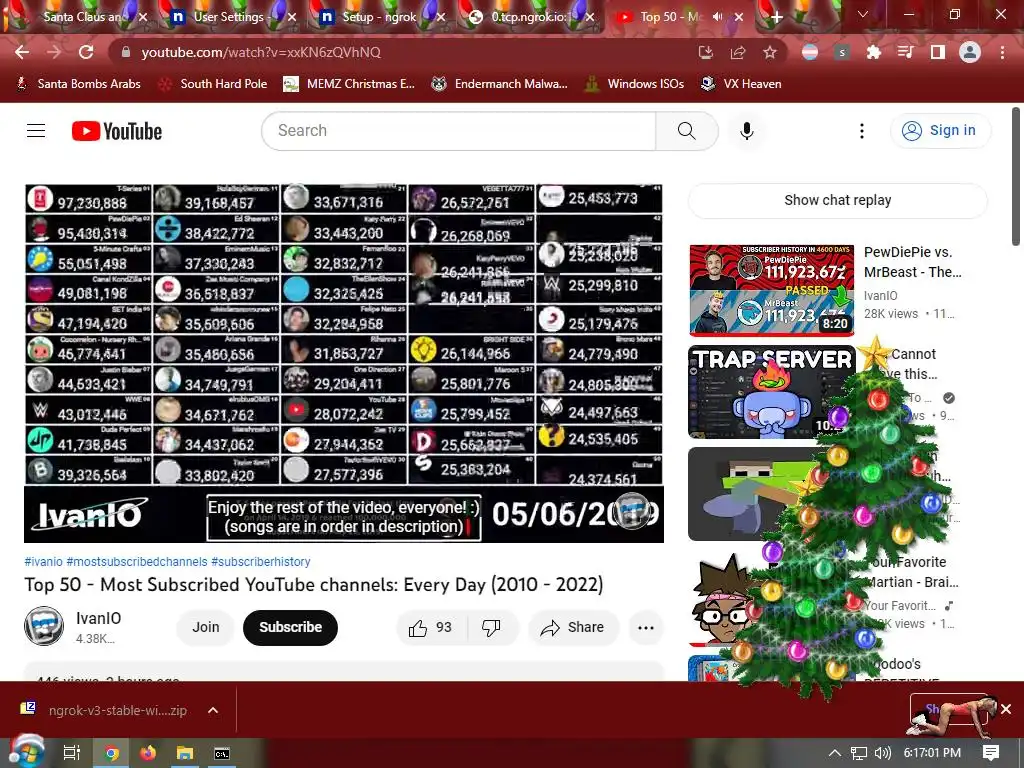Focus the YouTube Search field
Viewport: 1024px width, 768px height.
[459, 131]
